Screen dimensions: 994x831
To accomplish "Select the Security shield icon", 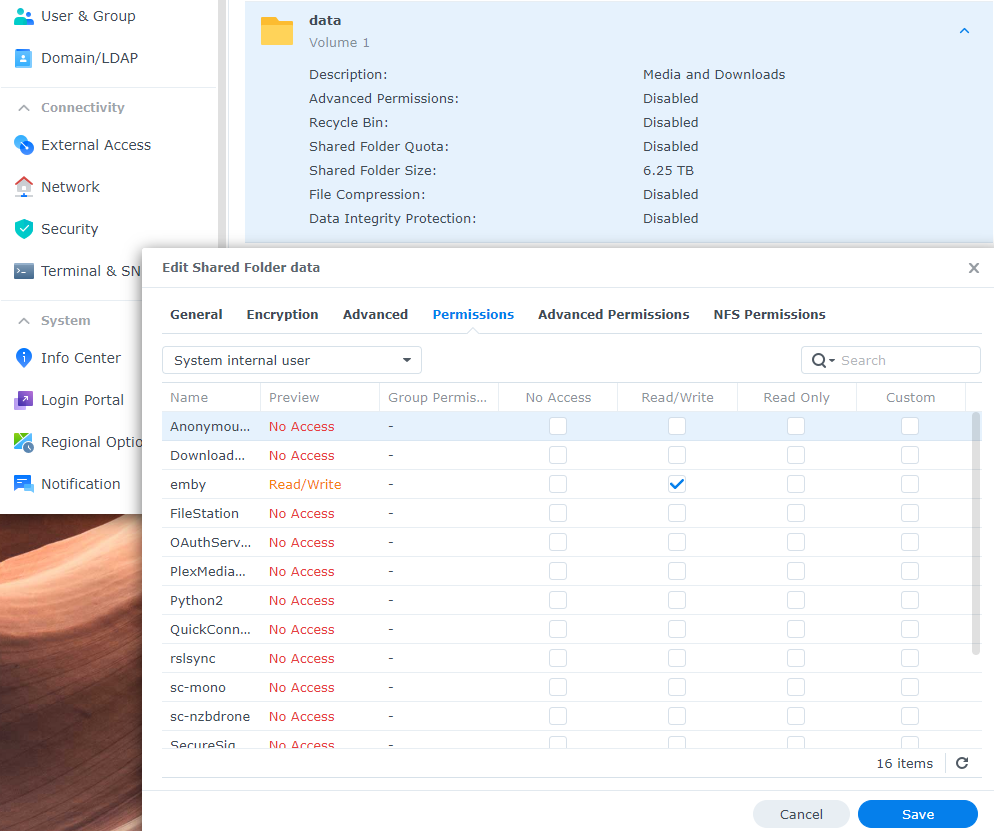I will (24, 229).
